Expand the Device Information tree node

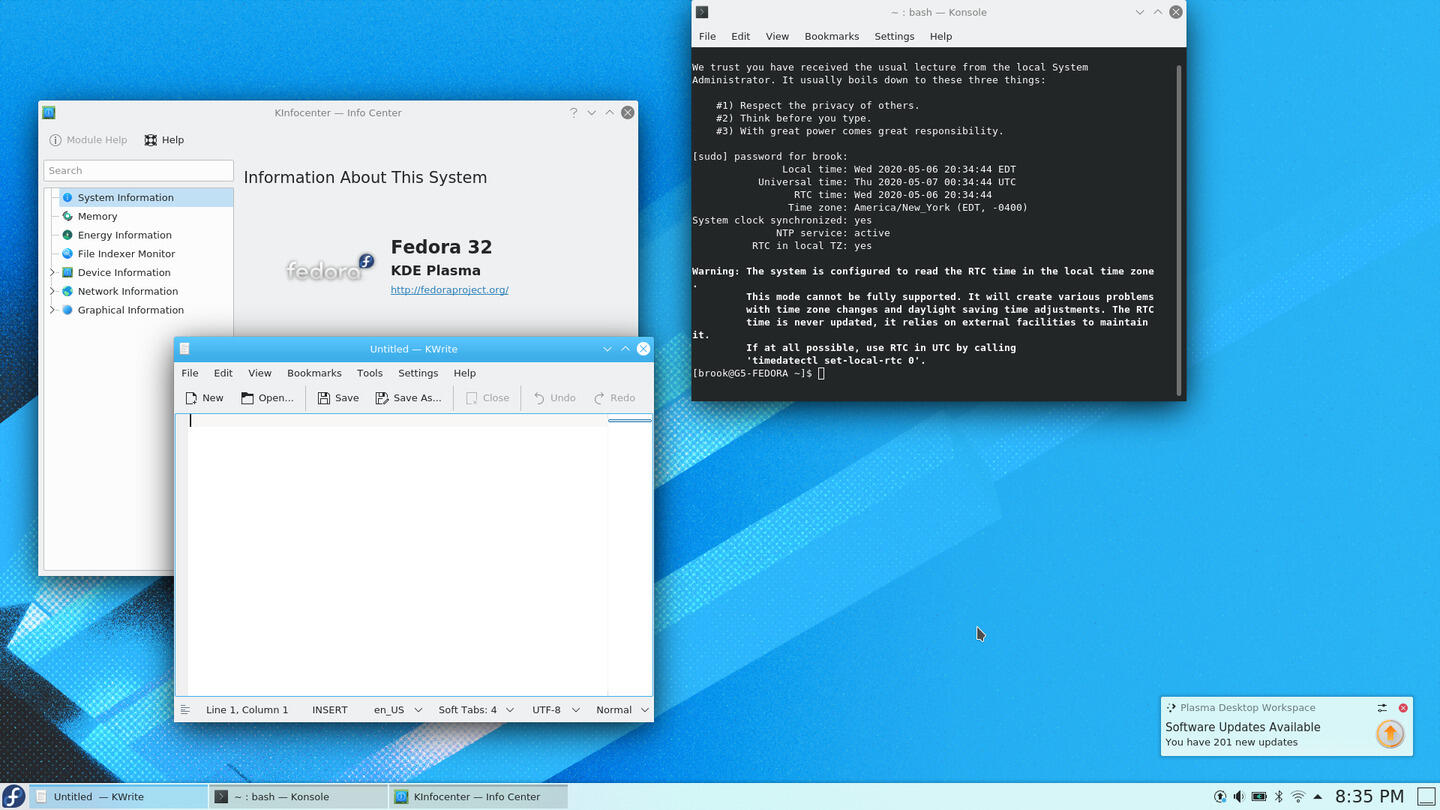pos(52,273)
